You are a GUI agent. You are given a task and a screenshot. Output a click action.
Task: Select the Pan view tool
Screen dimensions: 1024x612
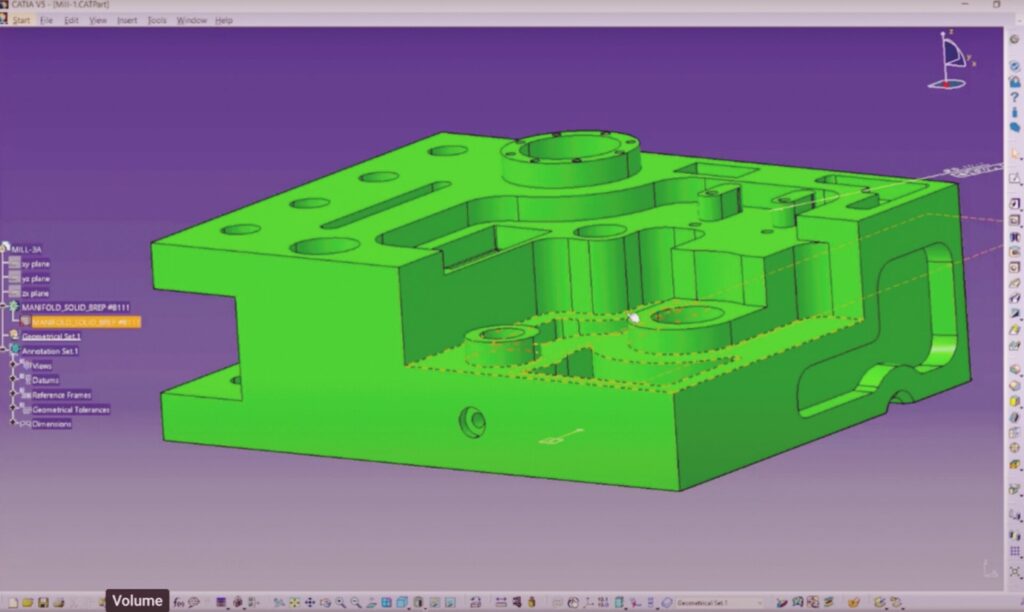click(x=310, y=602)
